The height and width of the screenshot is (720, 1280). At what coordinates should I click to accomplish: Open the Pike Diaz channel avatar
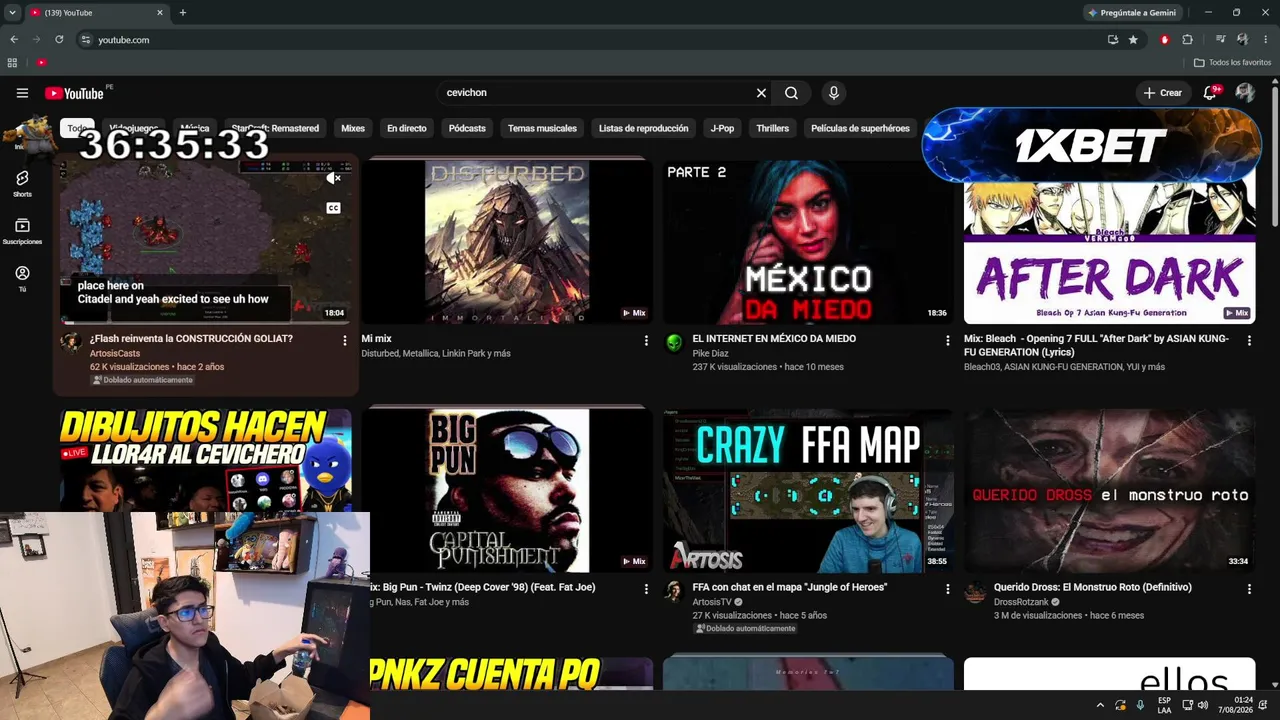[675, 343]
